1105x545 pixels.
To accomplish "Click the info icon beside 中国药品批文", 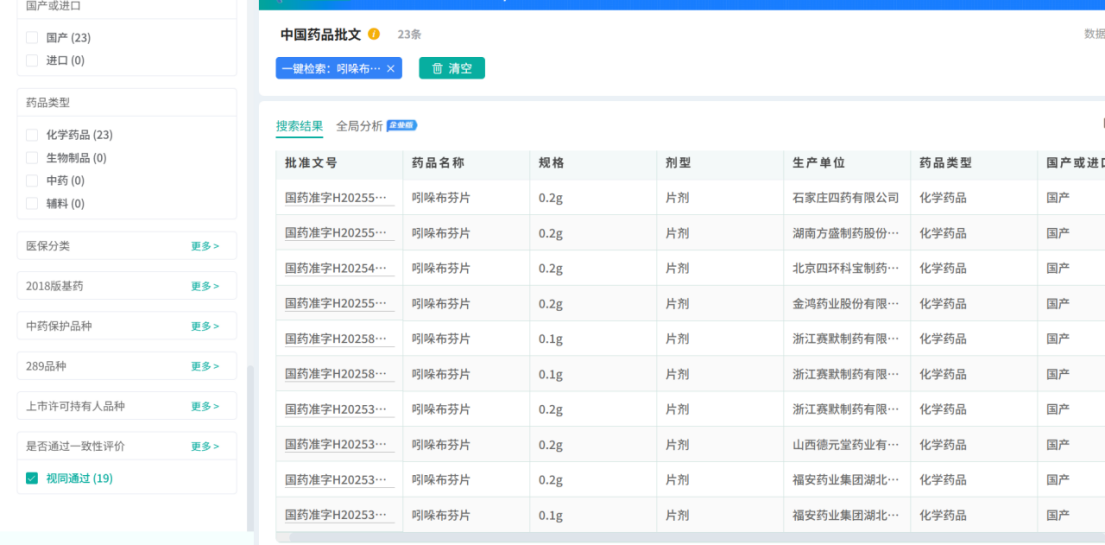I will point(374,34).
